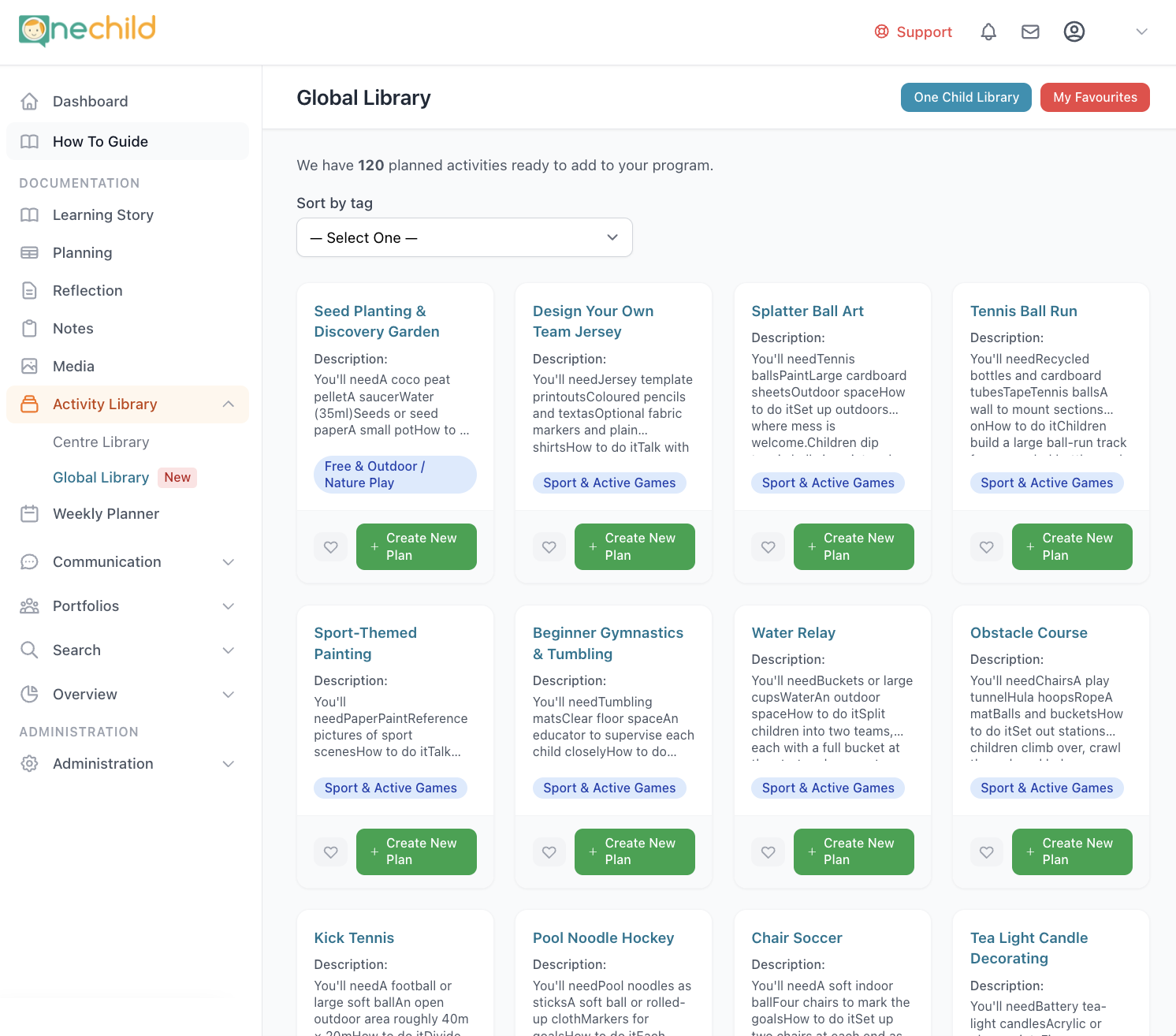Favourite Obstacle Course with heart
Viewport: 1176px width, 1036px height.
click(987, 852)
